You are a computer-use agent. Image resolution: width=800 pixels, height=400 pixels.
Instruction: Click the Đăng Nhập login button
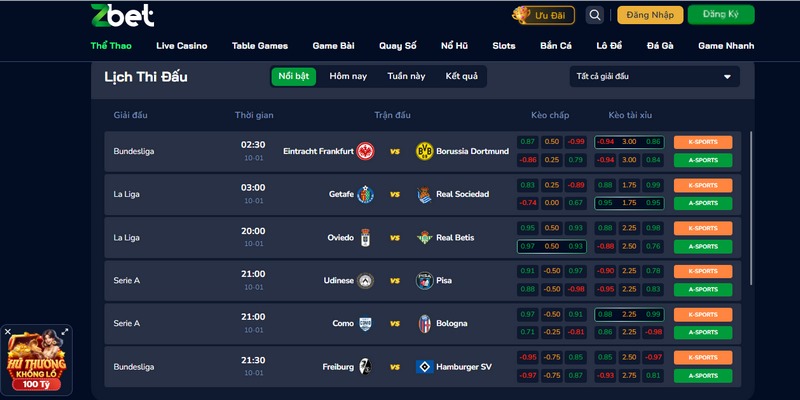(x=648, y=15)
